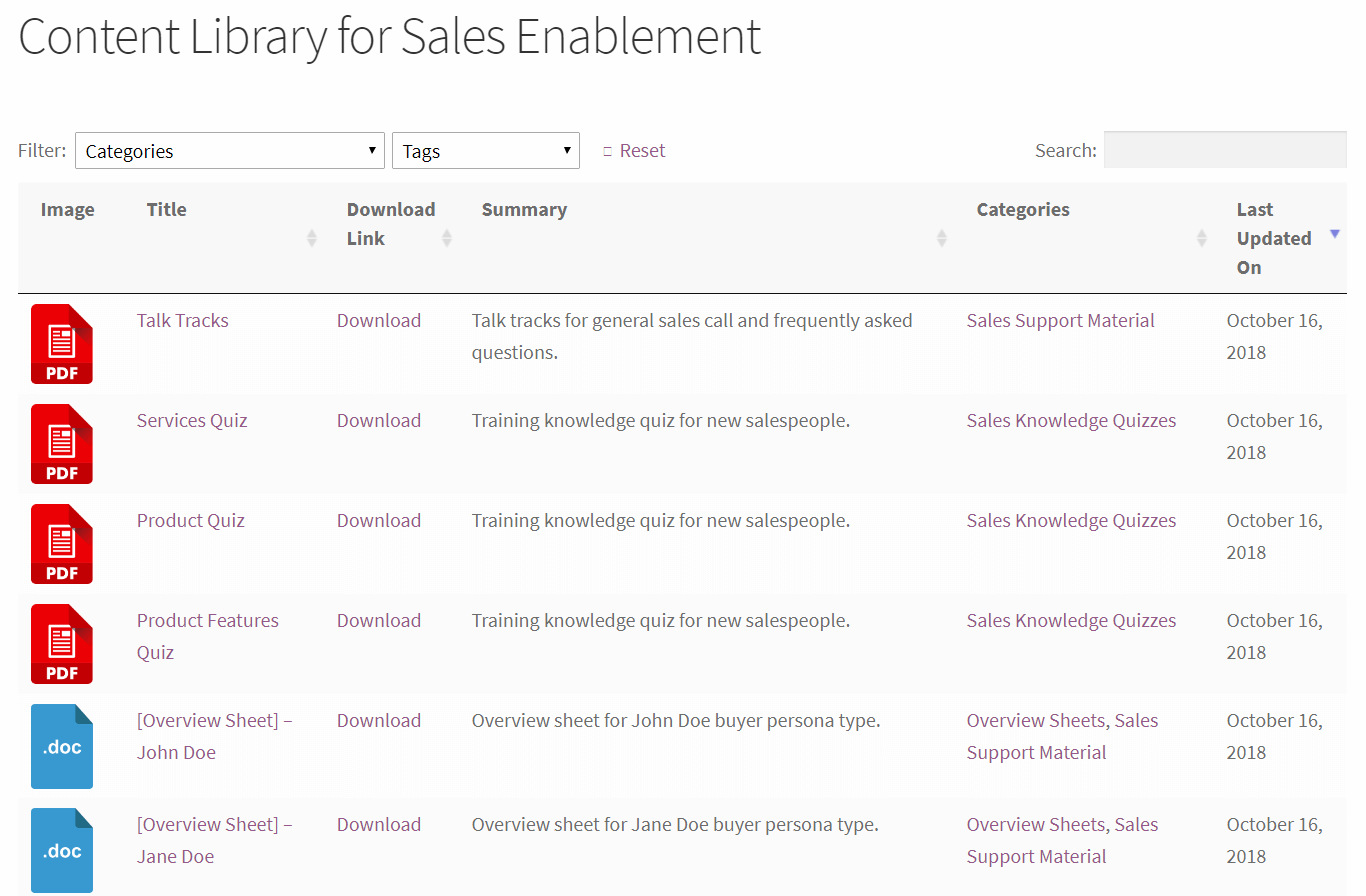Click the PDF icon for Talk Tracks

pyautogui.click(x=61, y=344)
